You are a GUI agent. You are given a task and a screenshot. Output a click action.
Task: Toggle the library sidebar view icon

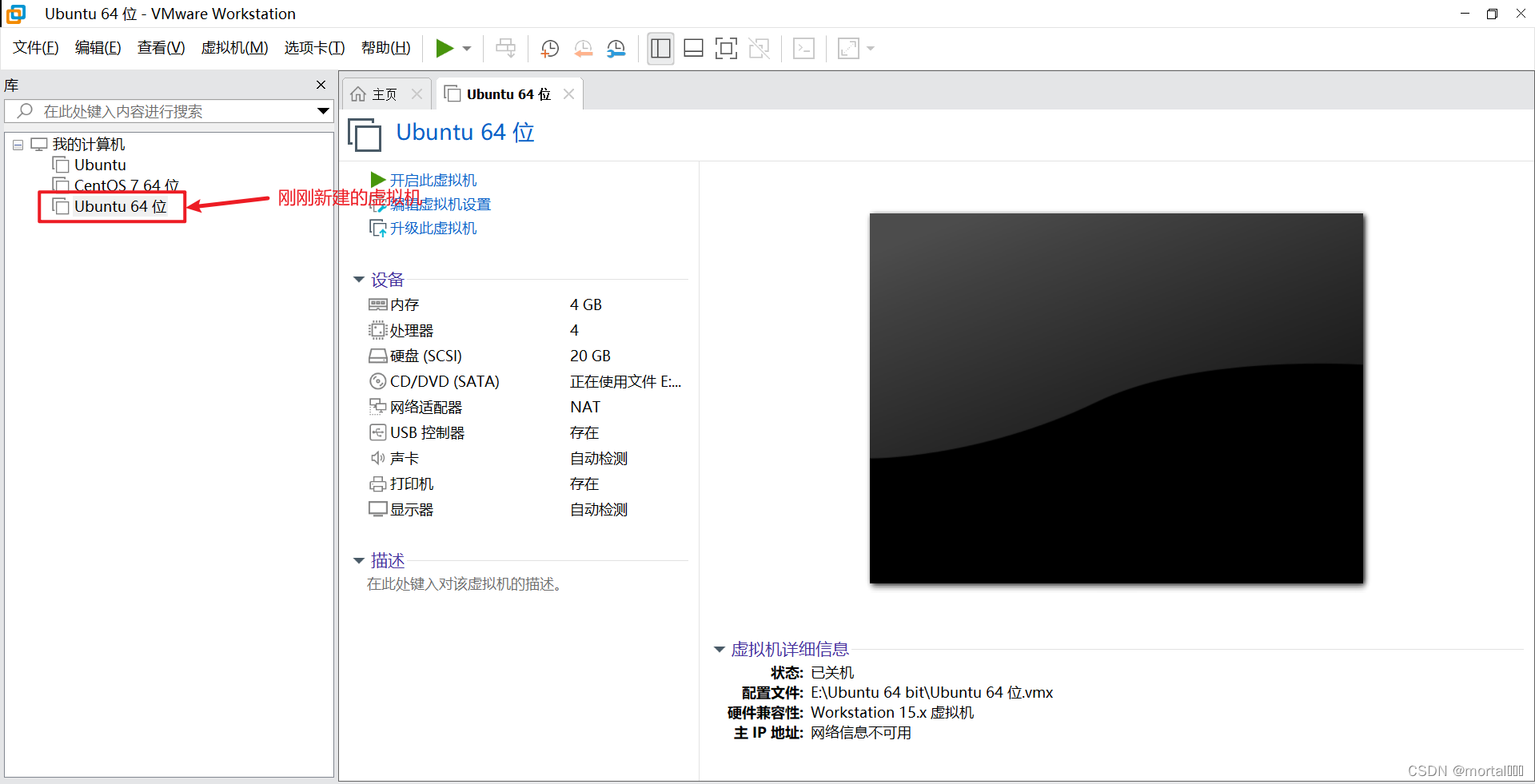click(x=660, y=49)
